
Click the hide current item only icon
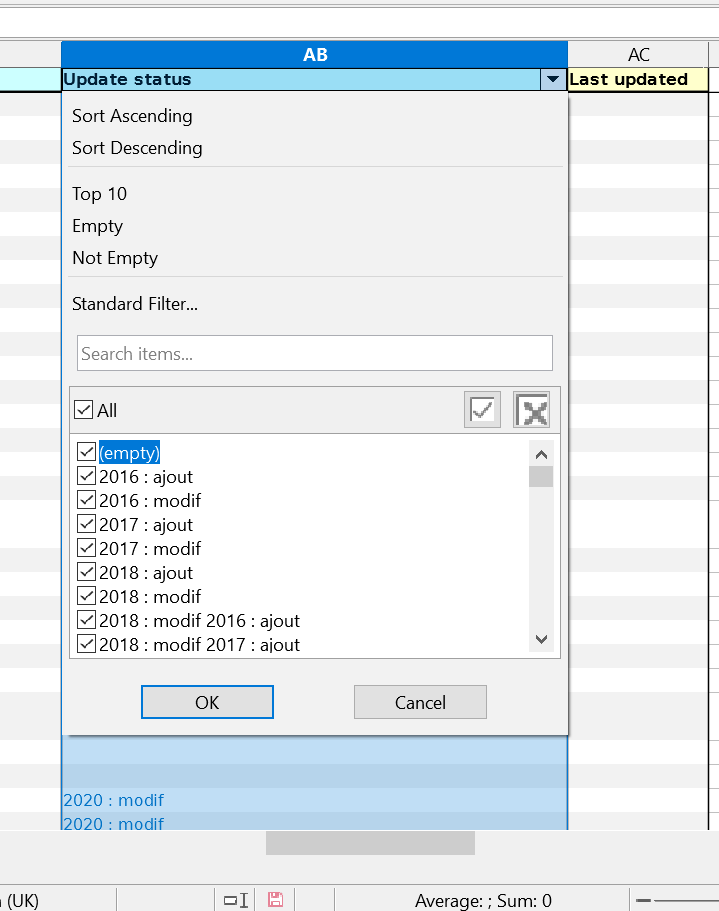click(531, 410)
